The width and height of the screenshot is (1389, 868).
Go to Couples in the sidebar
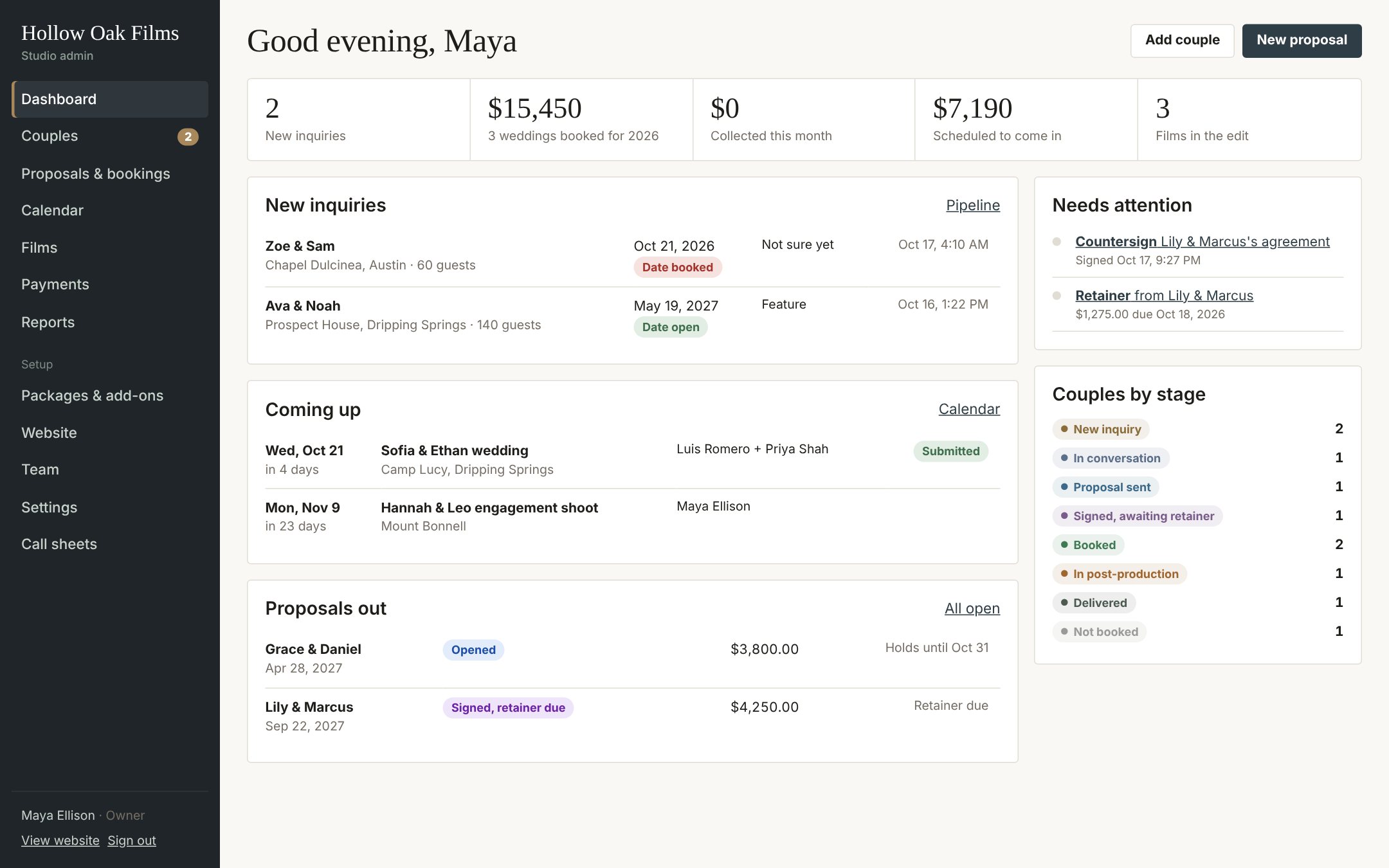pyautogui.click(x=110, y=136)
